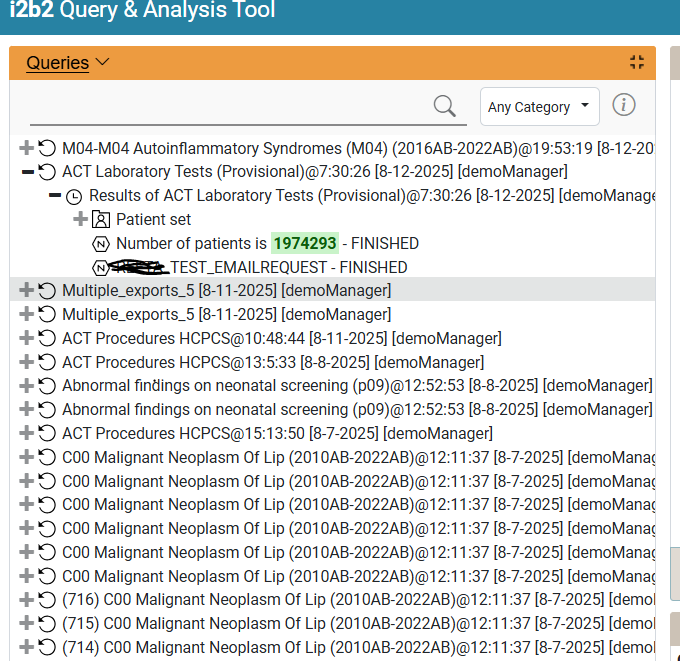Click query history icon for M04 Autoinflammatory Syndromes
680x661 pixels.
(x=47, y=148)
